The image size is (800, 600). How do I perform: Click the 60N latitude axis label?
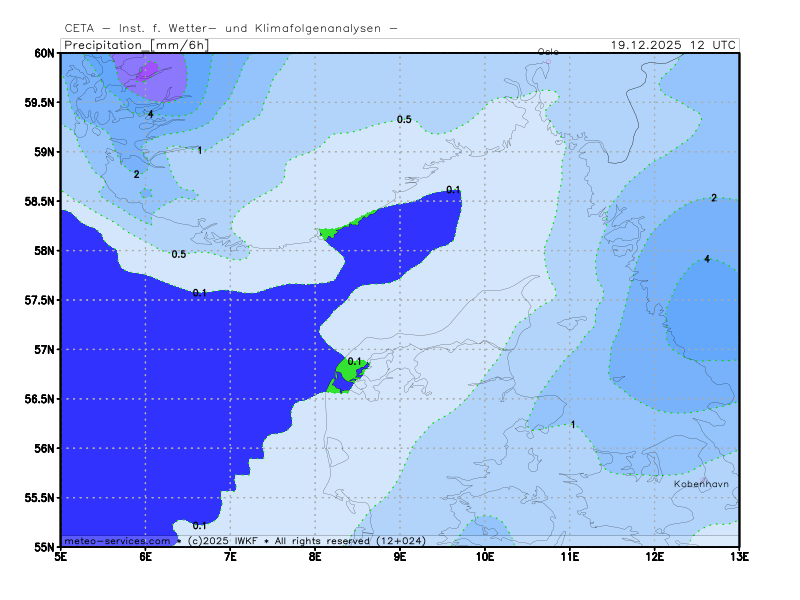tap(42, 53)
